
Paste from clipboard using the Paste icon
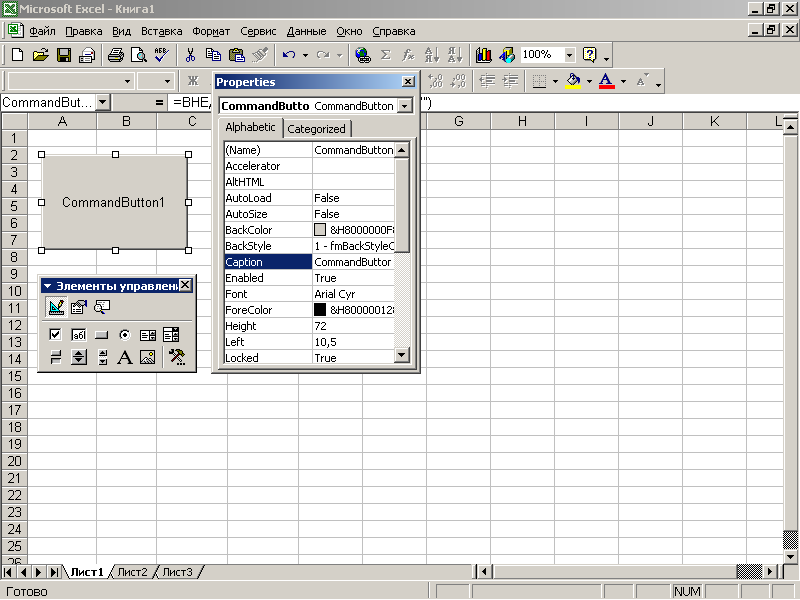[237, 55]
